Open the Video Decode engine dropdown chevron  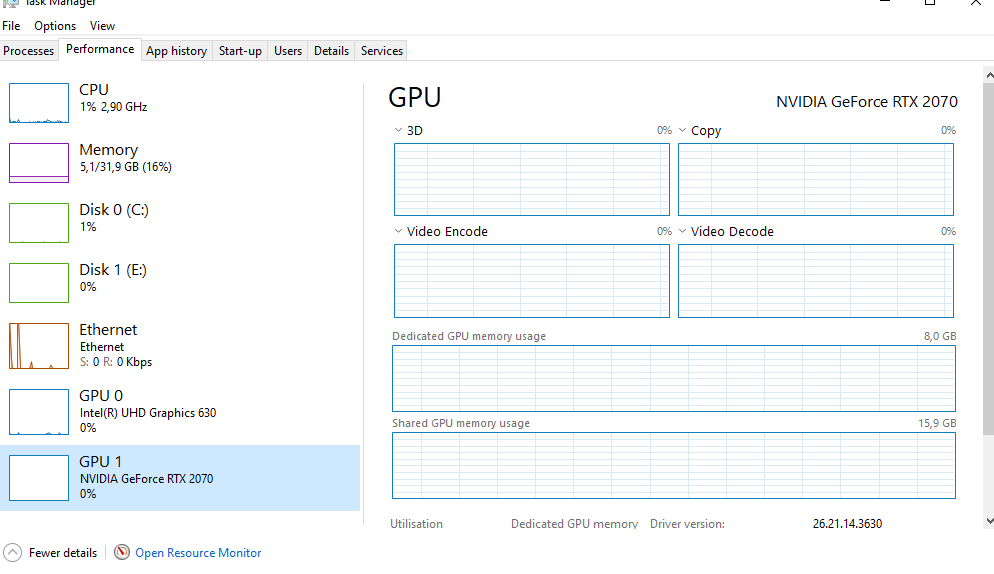point(683,231)
